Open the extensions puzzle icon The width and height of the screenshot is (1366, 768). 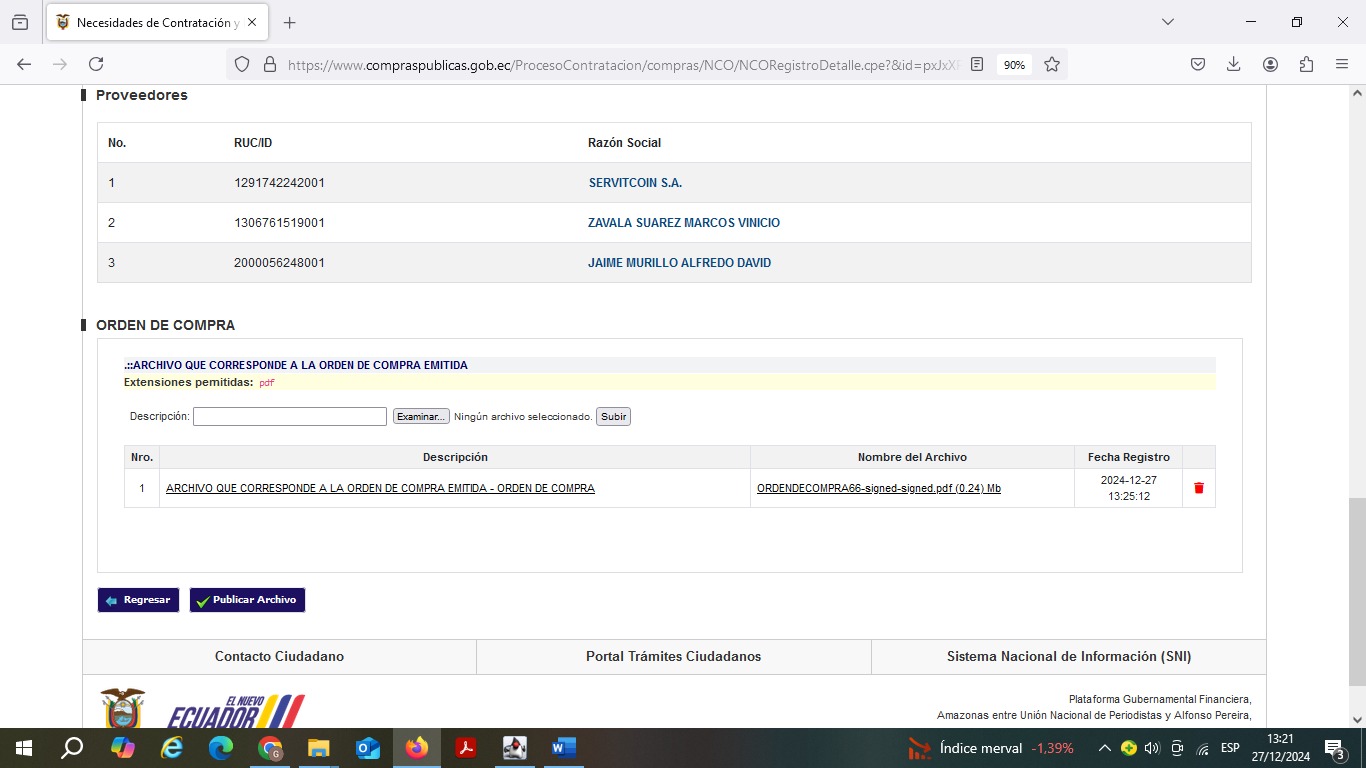(x=1306, y=64)
